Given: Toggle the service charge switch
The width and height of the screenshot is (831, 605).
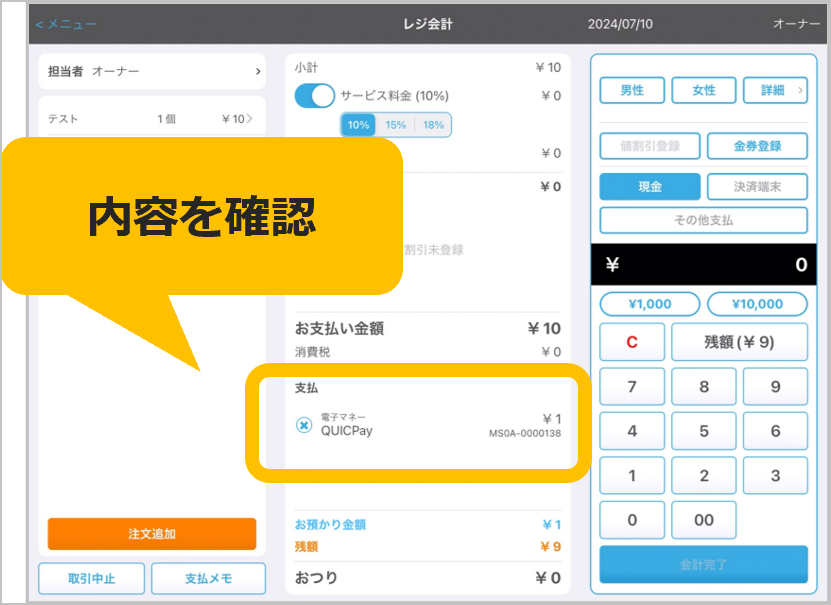Looking at the screenshot, I should [315, 96].
